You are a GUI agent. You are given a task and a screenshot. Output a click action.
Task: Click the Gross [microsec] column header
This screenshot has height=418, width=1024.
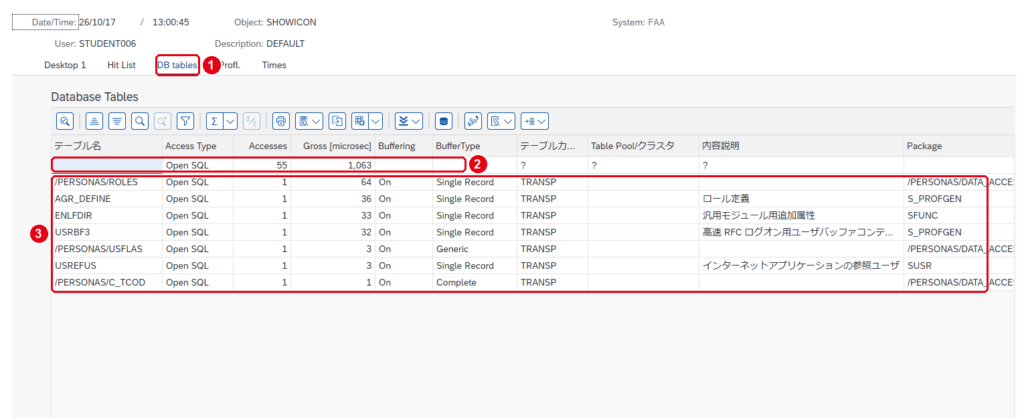pos(333,146)
